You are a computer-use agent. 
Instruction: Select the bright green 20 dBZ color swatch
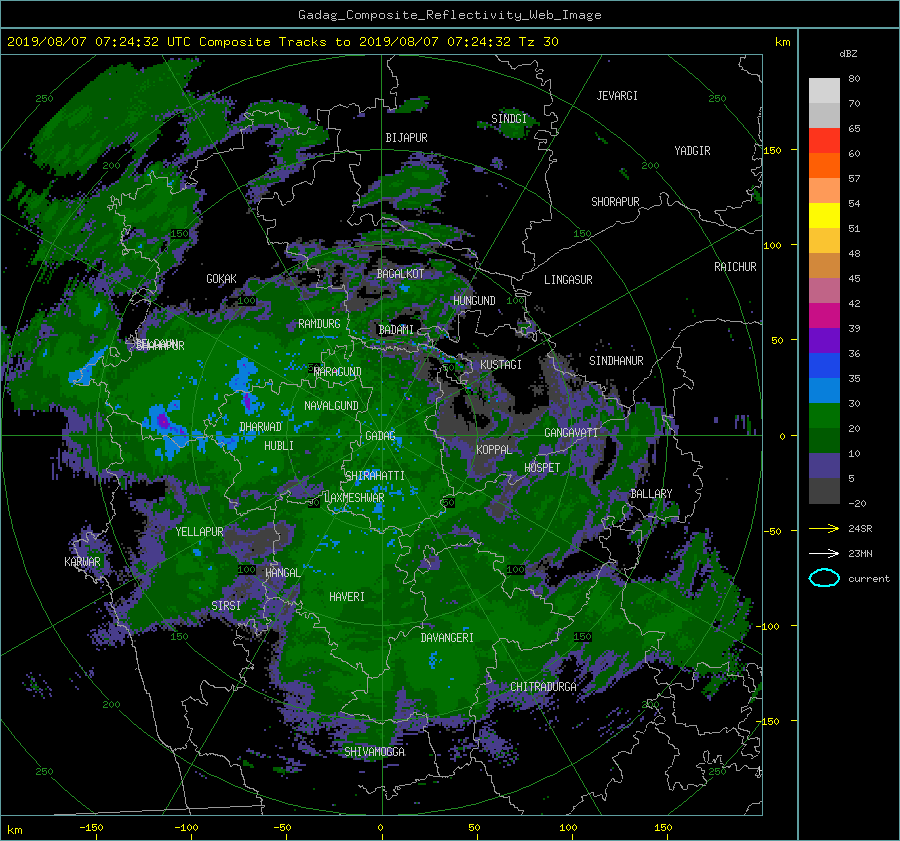(x=824, y=416)
